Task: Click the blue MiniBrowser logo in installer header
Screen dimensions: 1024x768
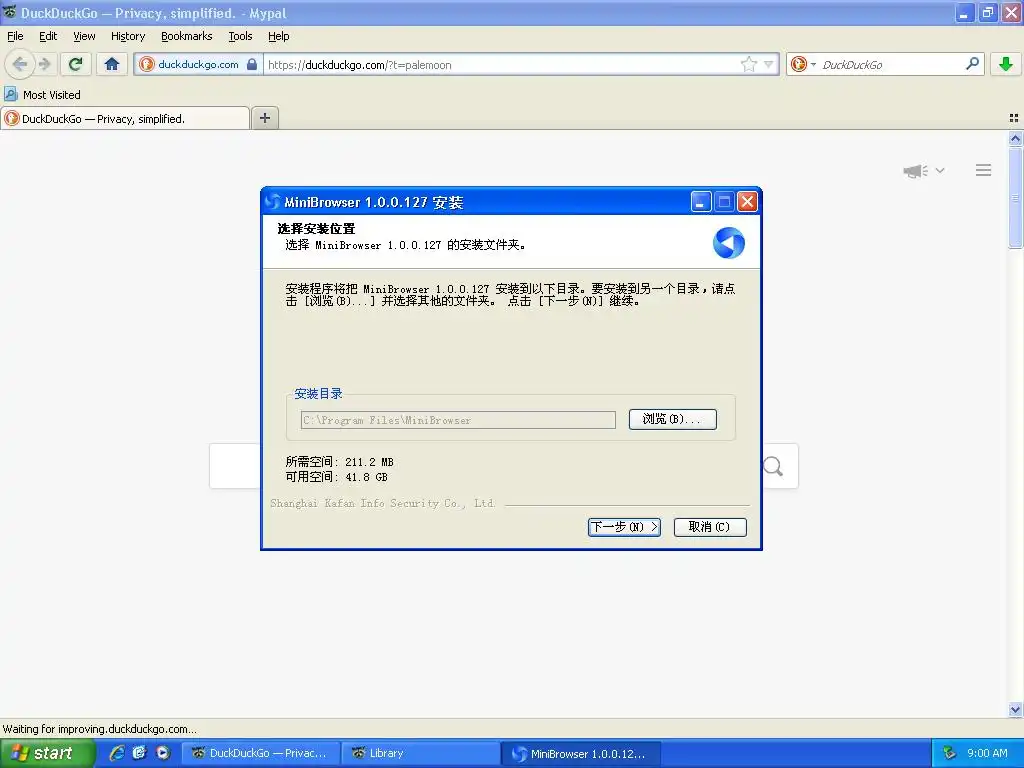Action: coord(729,243)
